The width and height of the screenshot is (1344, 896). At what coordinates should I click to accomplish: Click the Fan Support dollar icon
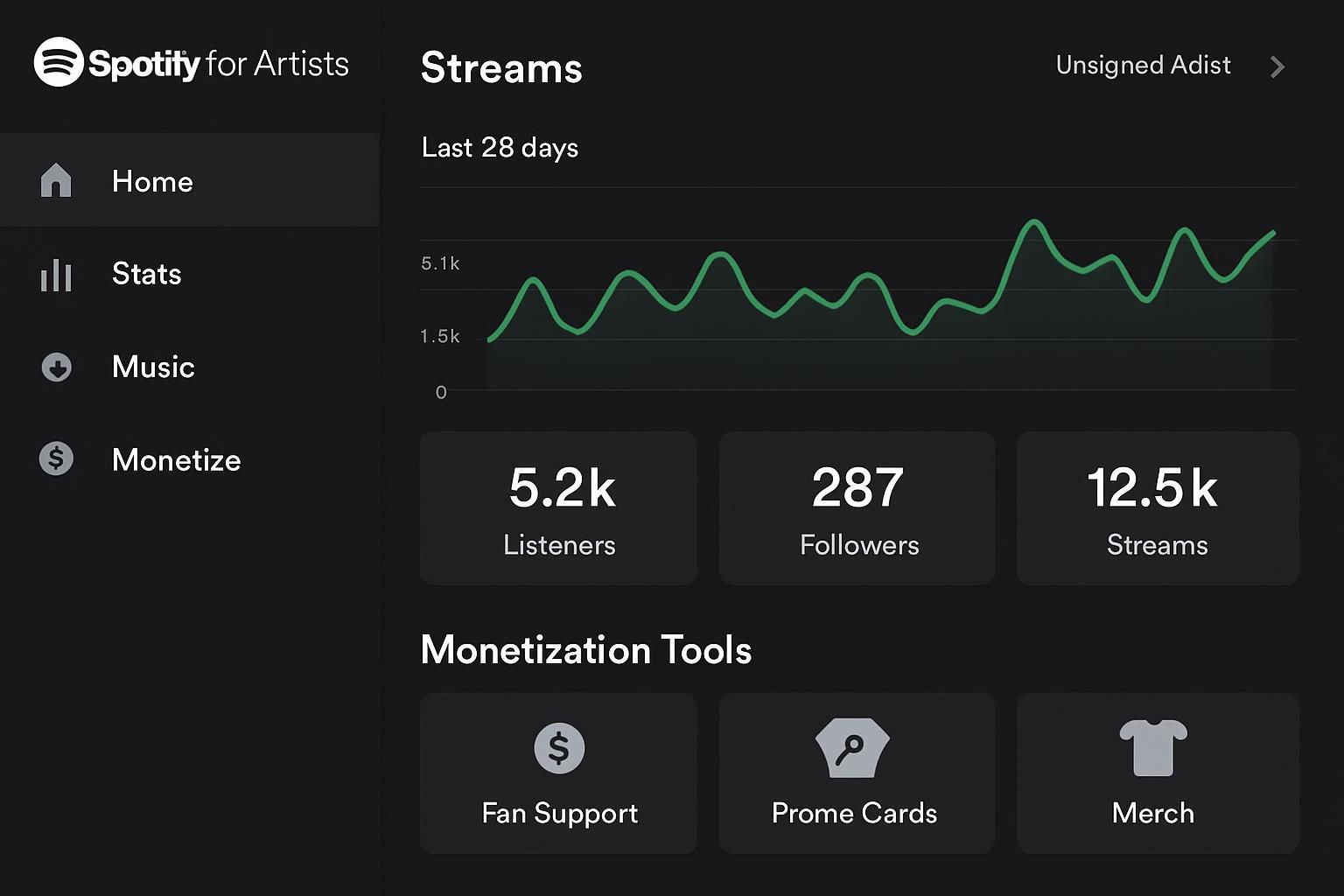click(x=558, y=748)
